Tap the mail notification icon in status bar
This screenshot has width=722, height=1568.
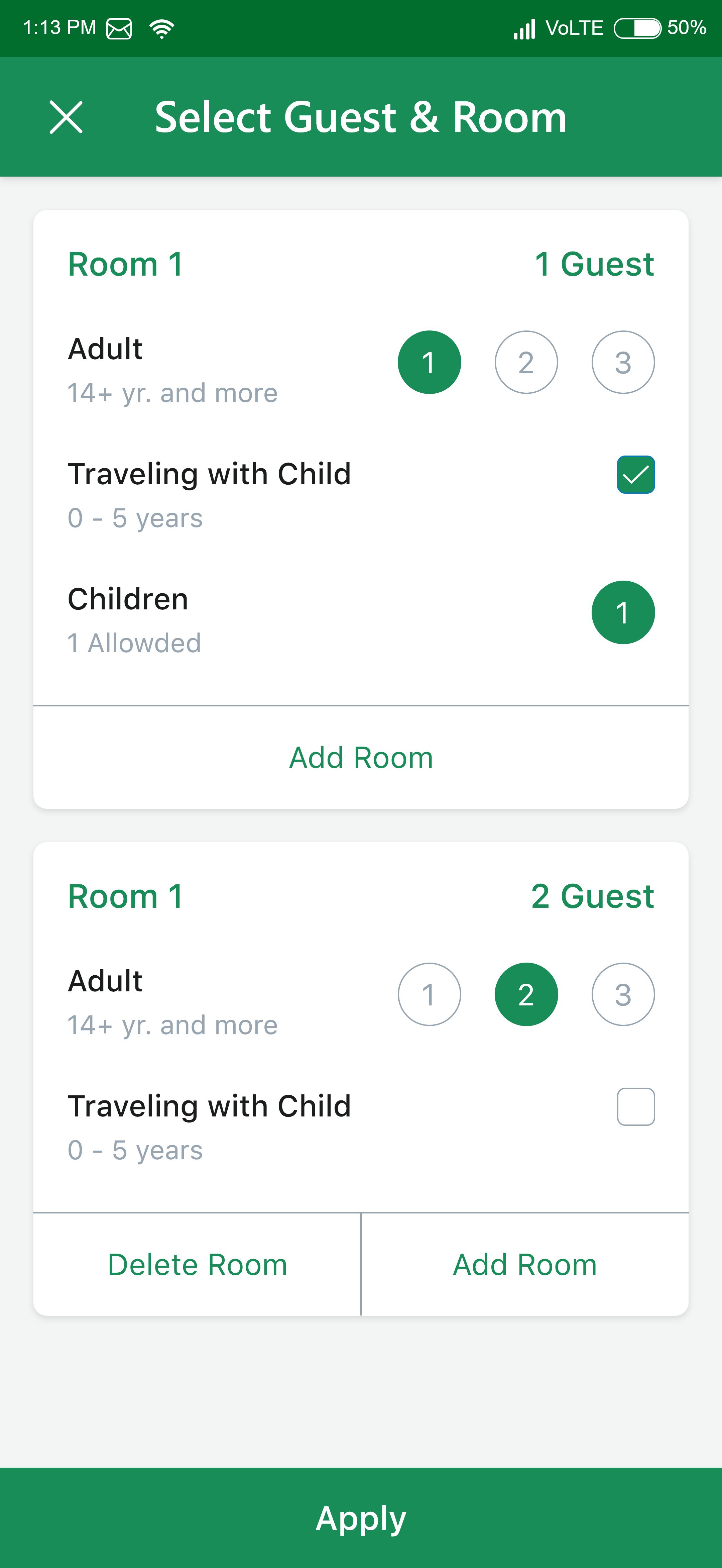[119, 28]
